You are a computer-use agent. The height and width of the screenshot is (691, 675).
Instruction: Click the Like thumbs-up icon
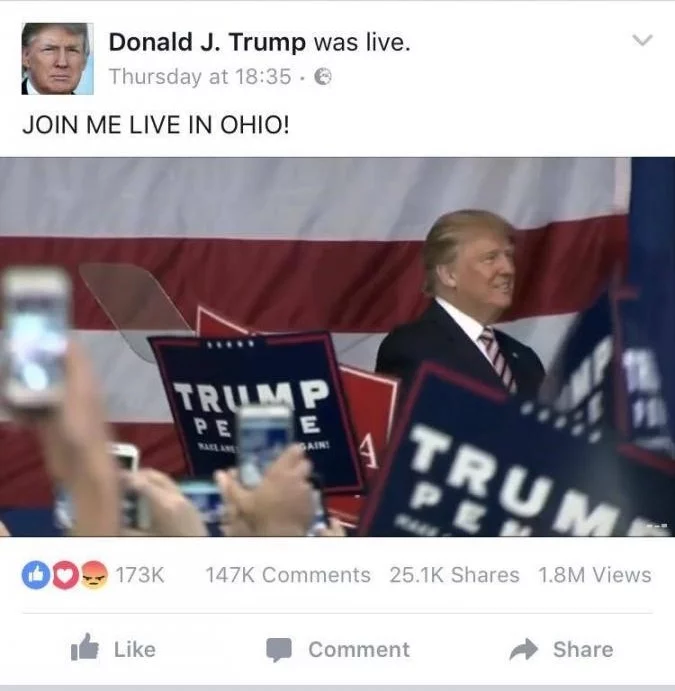[85, 647]
